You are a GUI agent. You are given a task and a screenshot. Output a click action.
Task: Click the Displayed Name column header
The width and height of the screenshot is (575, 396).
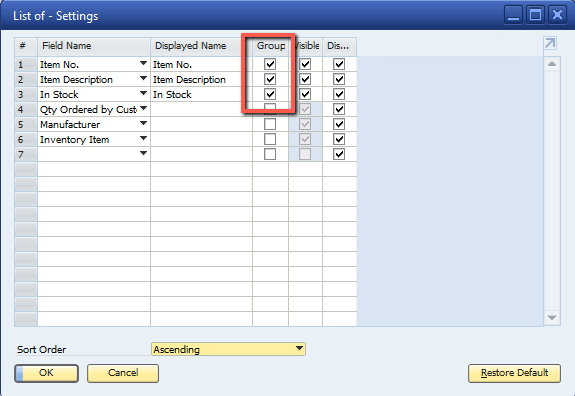tap(201, 46)
